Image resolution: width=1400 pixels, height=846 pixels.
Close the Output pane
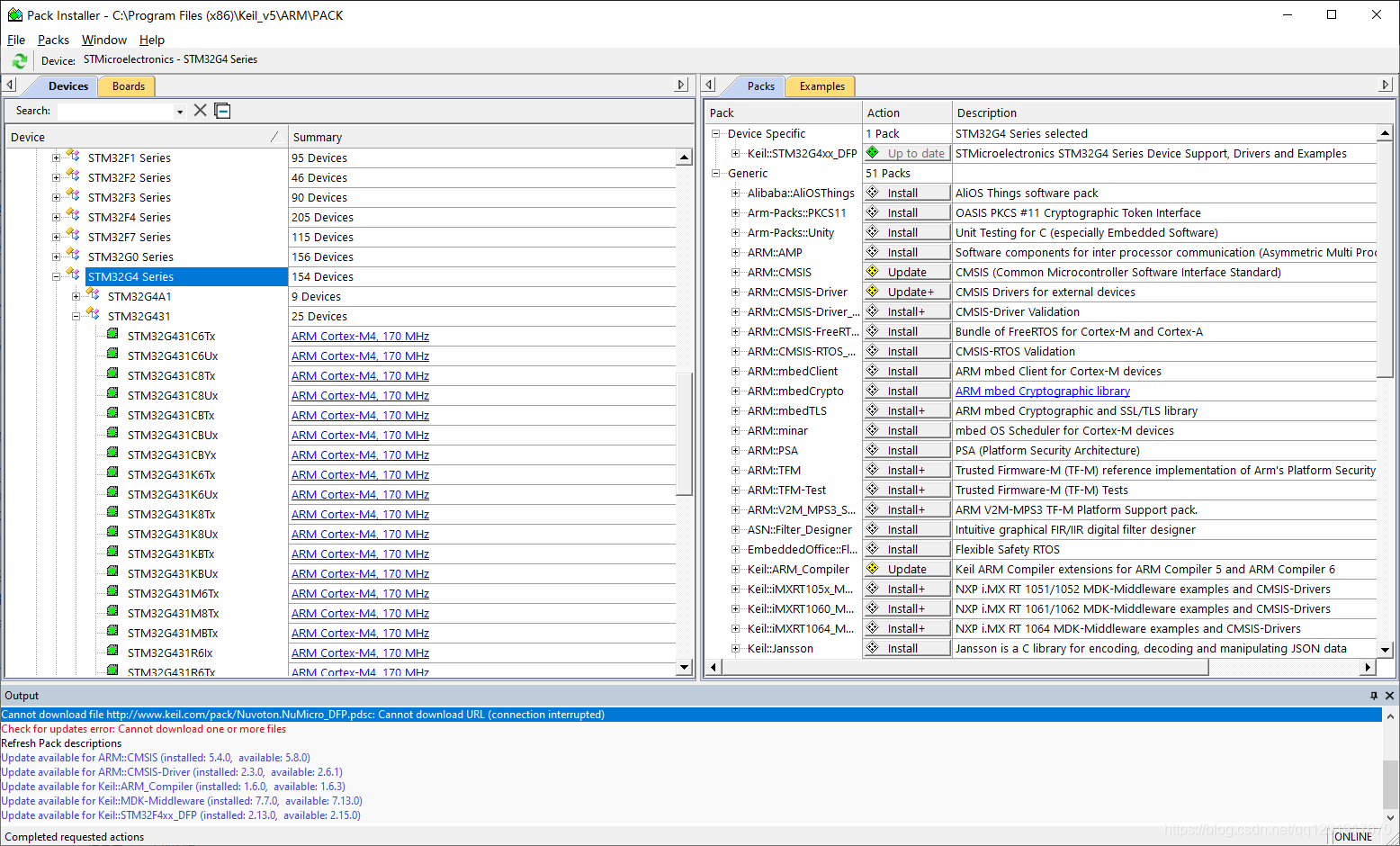tap(1389, 696)
